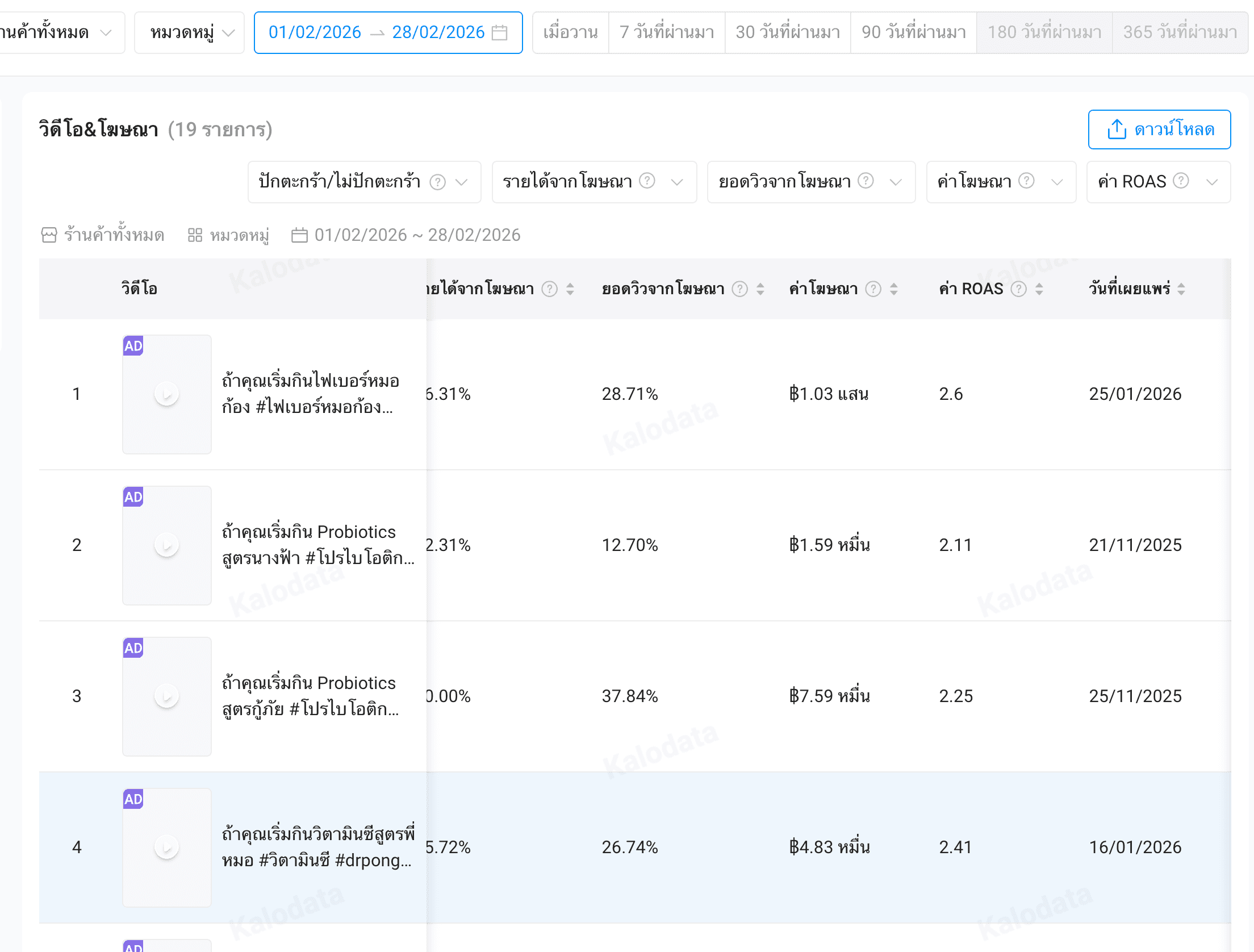Select the เมื่อวาน date tab
The height and width of the screenshot is (952, 1254).
point(571,32)
